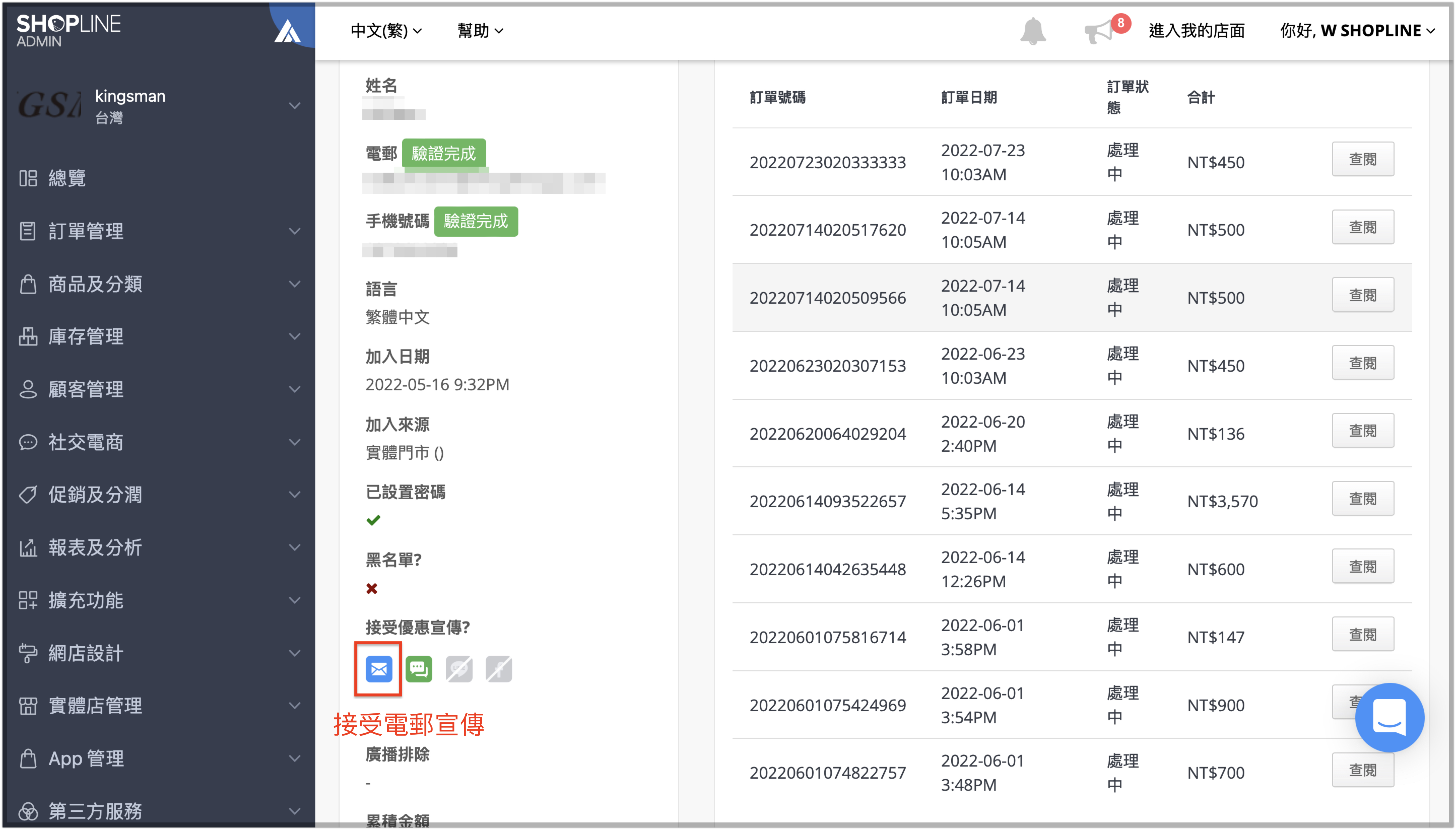View order 20220601075816714 via 查閱
Viewport: 1456px width, 830px height.
point(1363,634)
